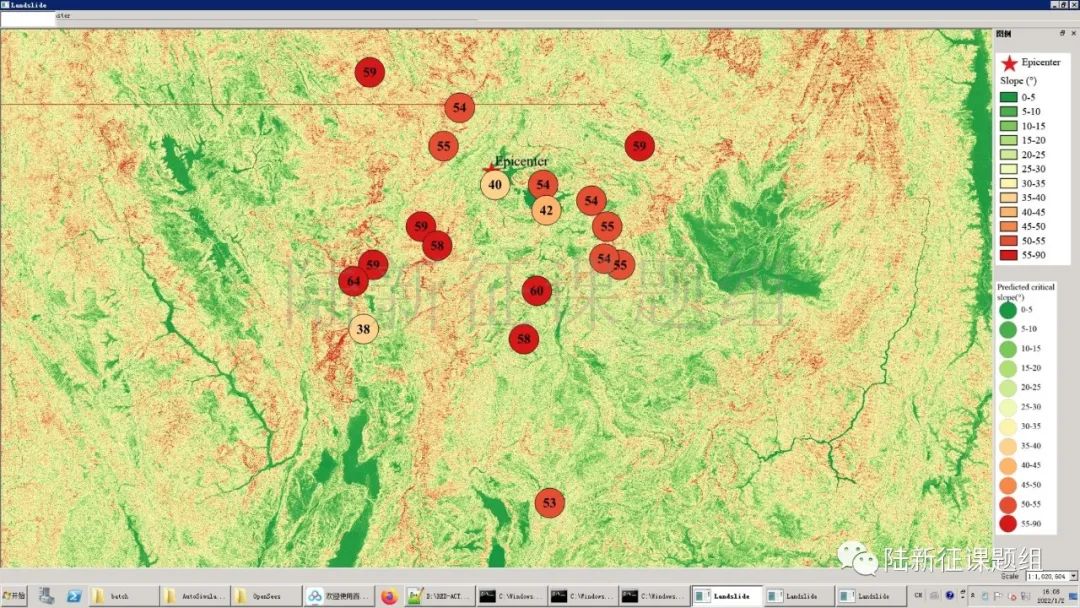Click the Start button on the taskbar
Viewport: 1080px width, 608px height.
tap(14, 596)
